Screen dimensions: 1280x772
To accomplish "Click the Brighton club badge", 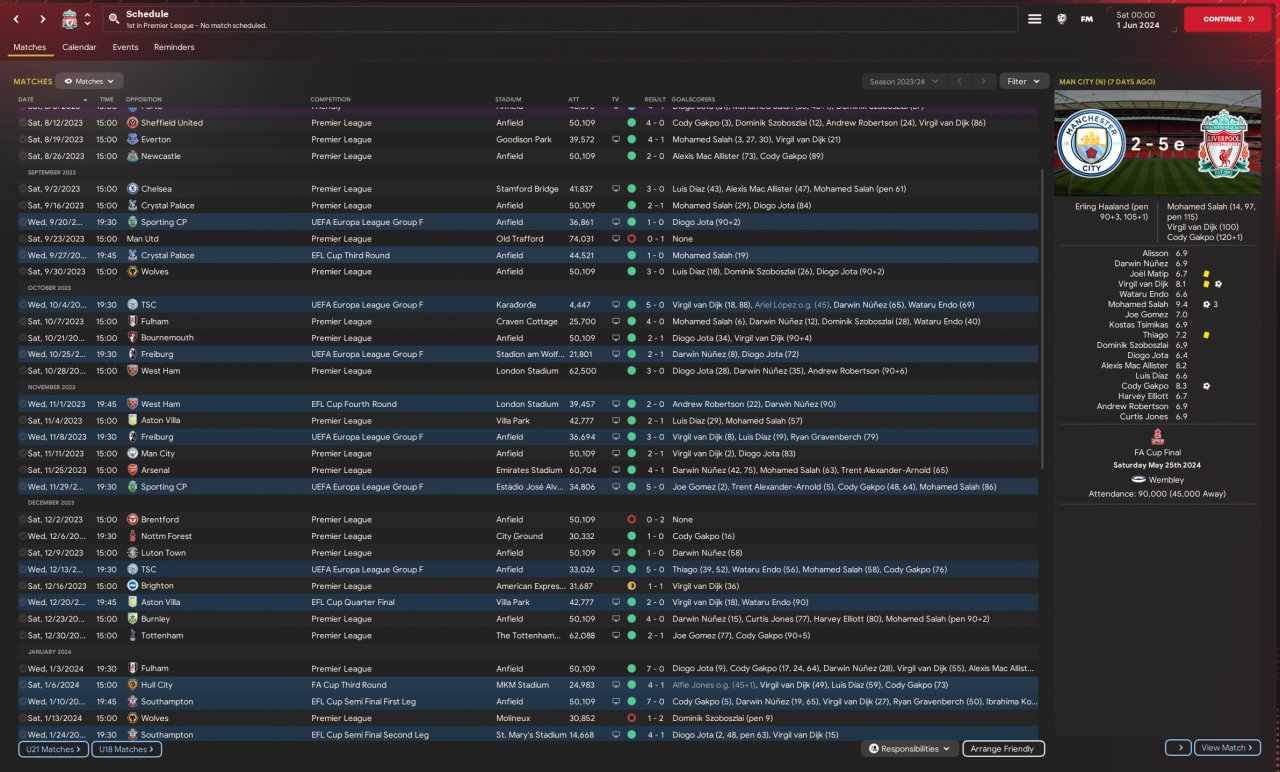I will [132, 586].
